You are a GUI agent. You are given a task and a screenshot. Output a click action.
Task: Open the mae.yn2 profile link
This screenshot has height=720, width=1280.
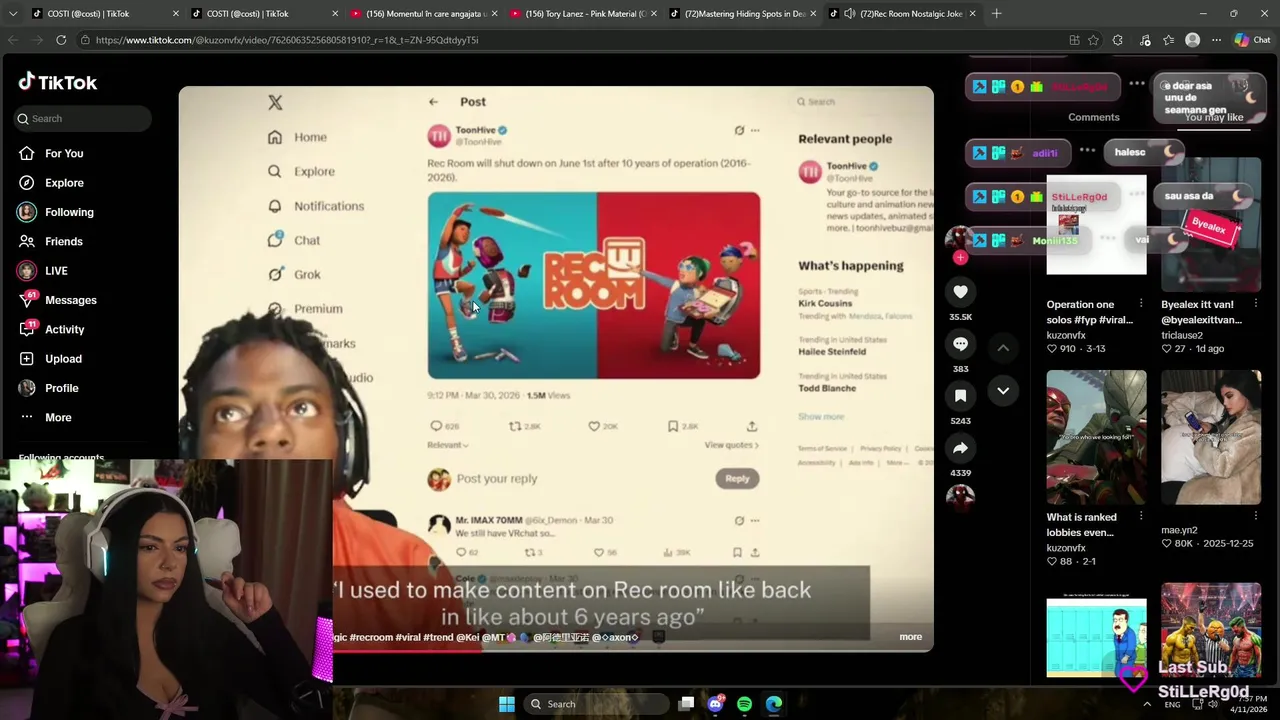(x=1179, y=530)
